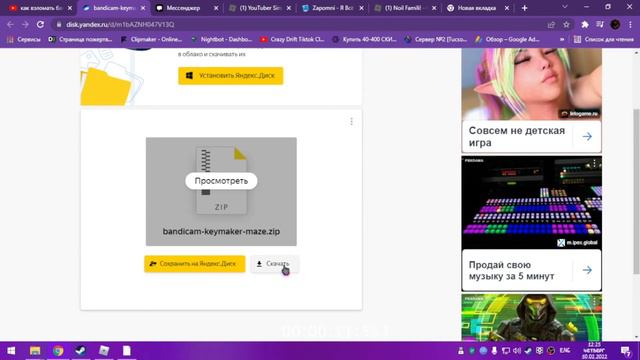Open the Nightbot - Dashboard bookmark
This screenshot has width=640, height=360.
pyautogui.click(x=222, y=40)
